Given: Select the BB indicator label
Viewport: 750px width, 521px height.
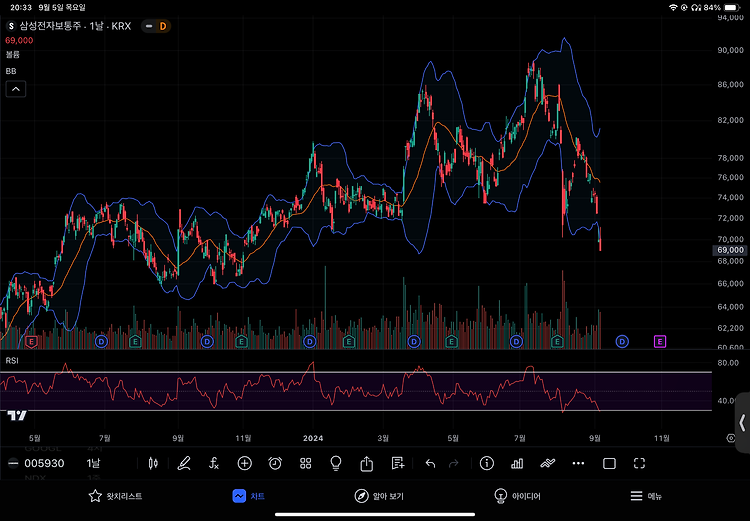Looking at the screenshot, I should [x=11, y=71].
